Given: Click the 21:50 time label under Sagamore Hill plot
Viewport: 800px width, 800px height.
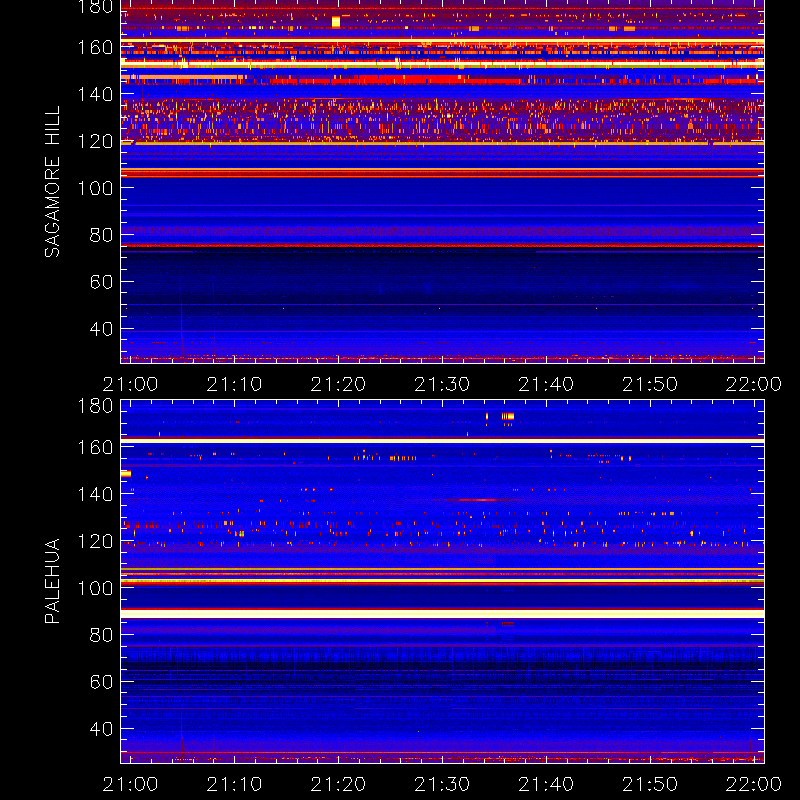Looking at the screenshot, I should click(x=649, y=384).
